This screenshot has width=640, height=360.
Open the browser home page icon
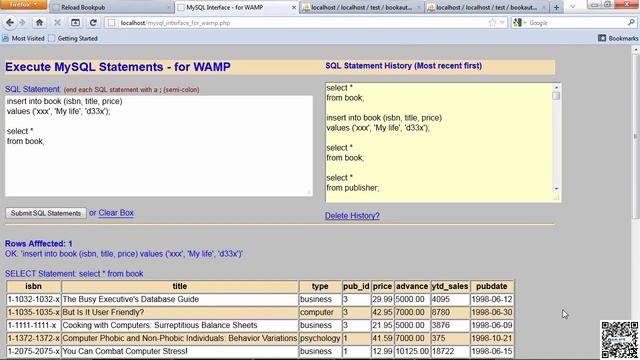point(39,23)
